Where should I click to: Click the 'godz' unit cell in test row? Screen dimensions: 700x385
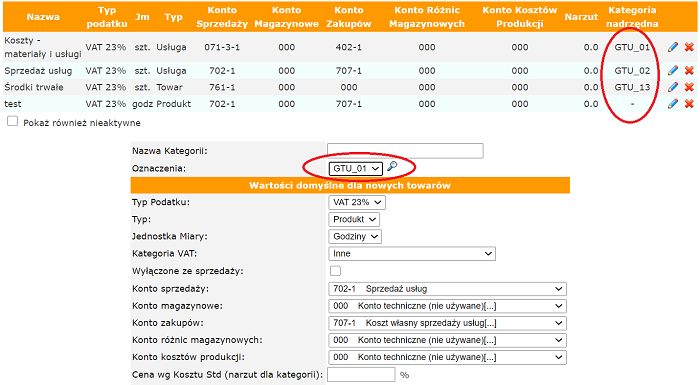point(142,104)
